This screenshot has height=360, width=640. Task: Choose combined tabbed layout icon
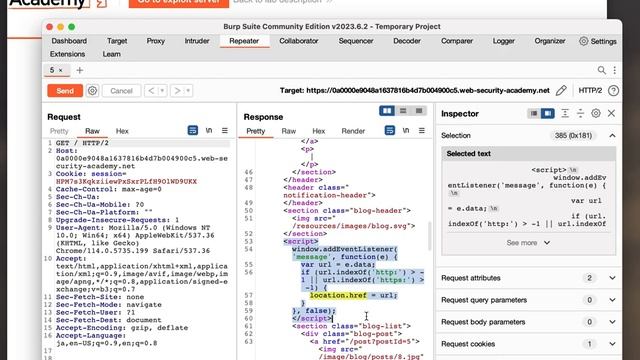(x=419, y=111)
